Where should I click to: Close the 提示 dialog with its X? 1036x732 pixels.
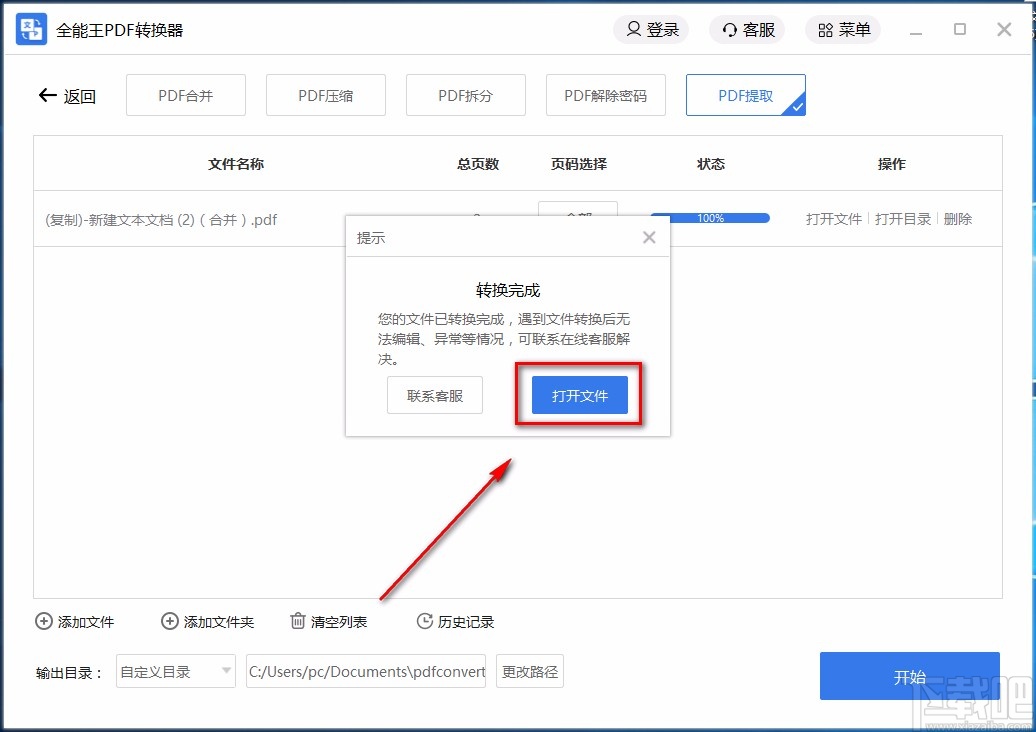click(x=649, y=237)
